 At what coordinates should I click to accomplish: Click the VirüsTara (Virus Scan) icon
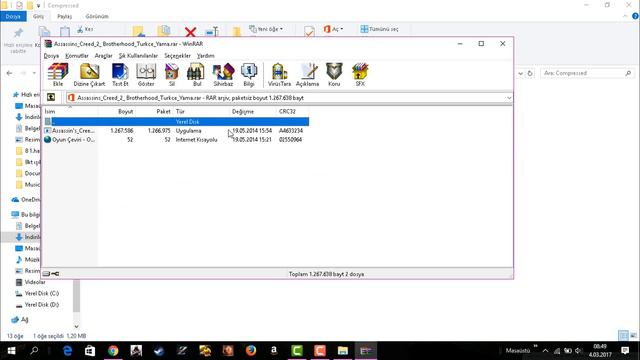279,75
